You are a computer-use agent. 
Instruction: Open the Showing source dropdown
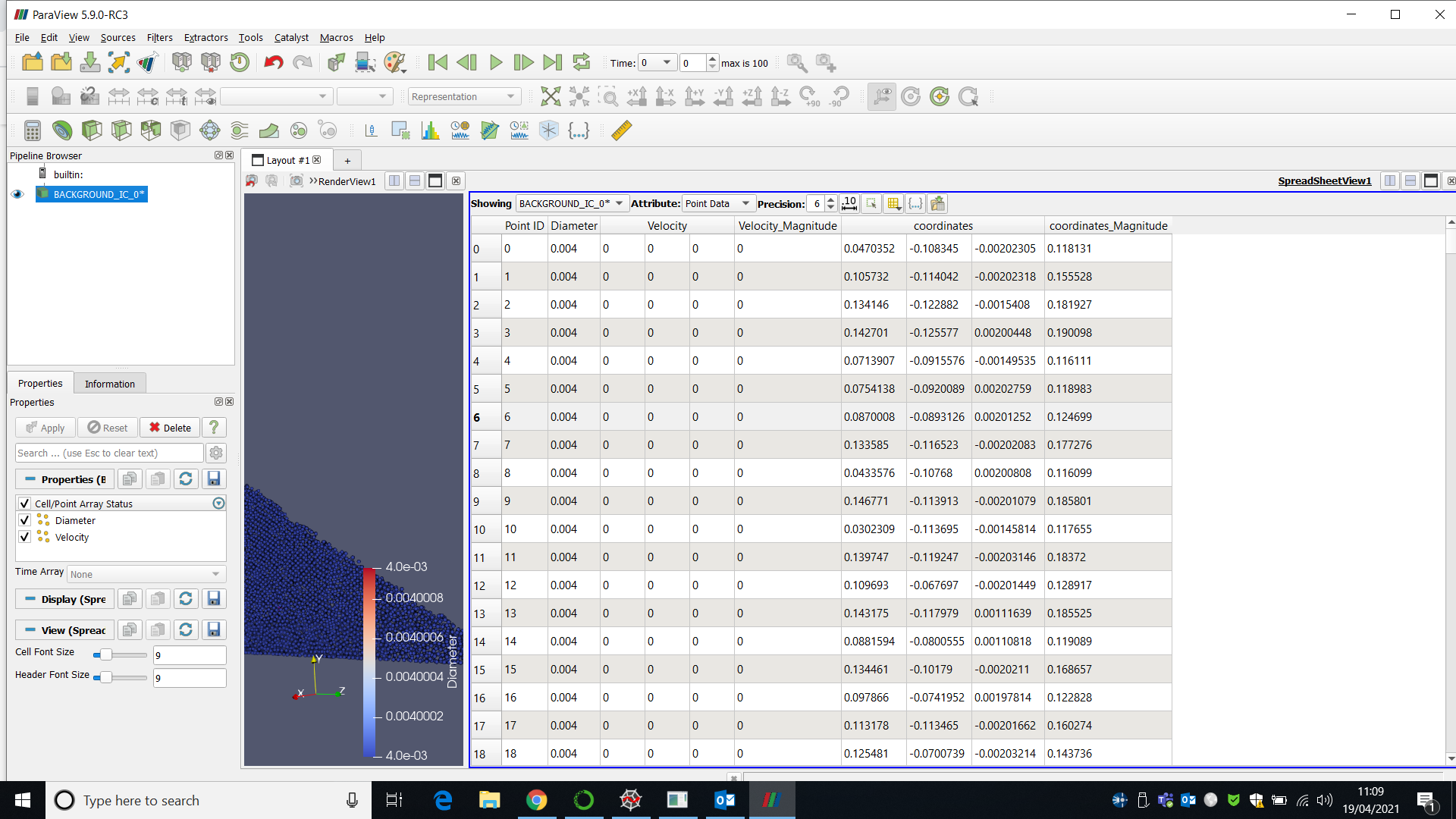point(572,203)
